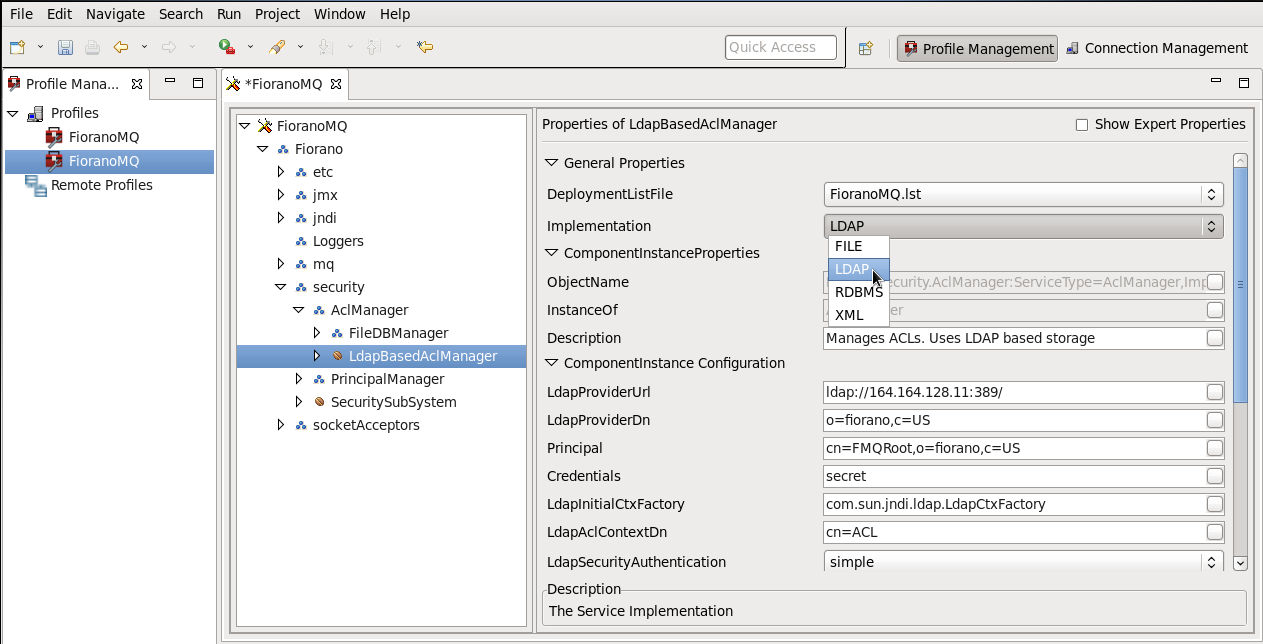The width and height of the screenshot is (1263, 644).
Task: Click the Credentials text field
Action: coord(1012,476)
